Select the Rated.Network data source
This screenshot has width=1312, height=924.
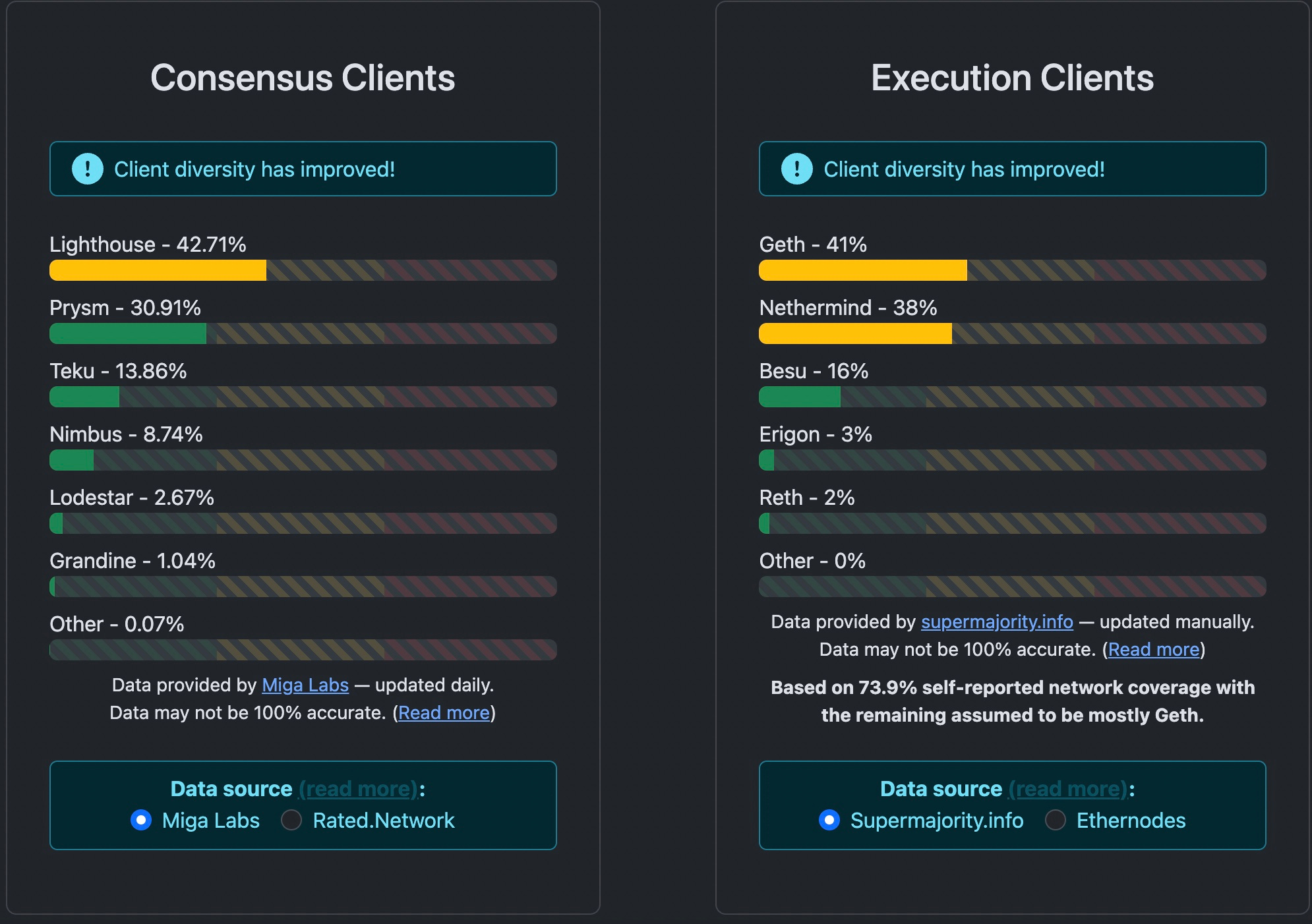(x=291, y=820)
